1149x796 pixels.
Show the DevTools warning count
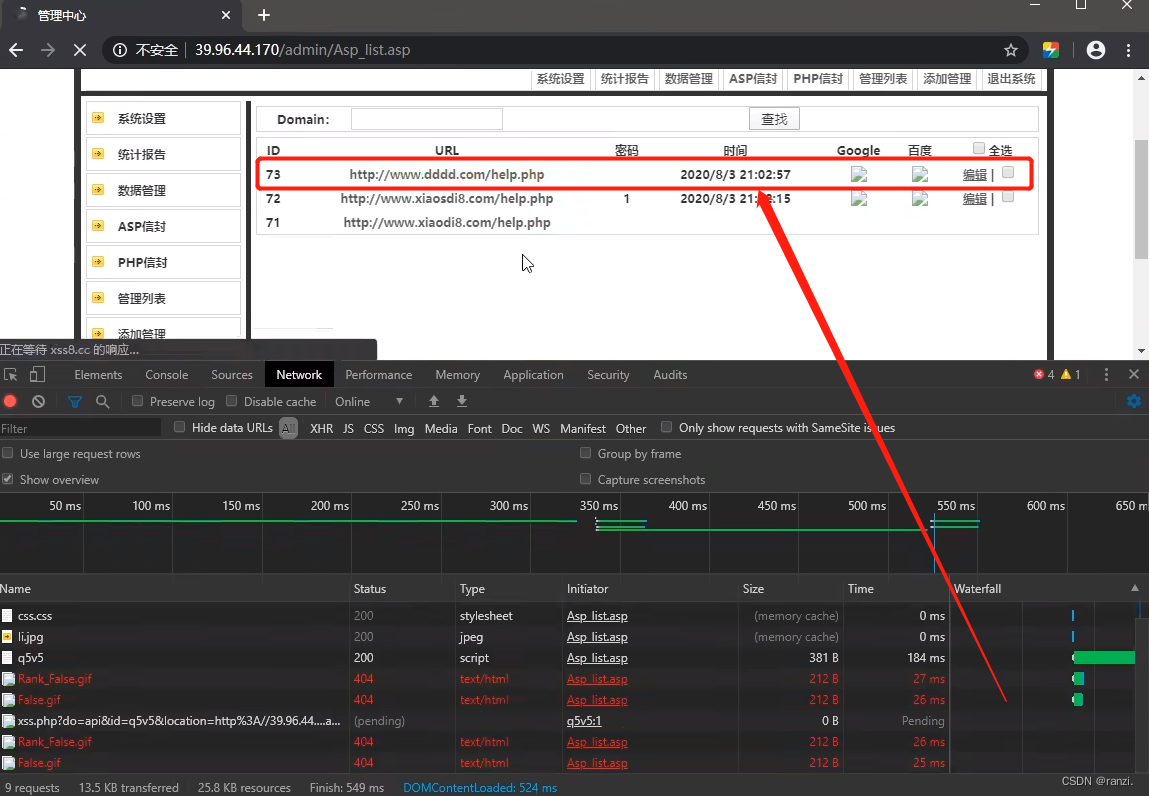pyautogui.click(x=1071, y=375)
